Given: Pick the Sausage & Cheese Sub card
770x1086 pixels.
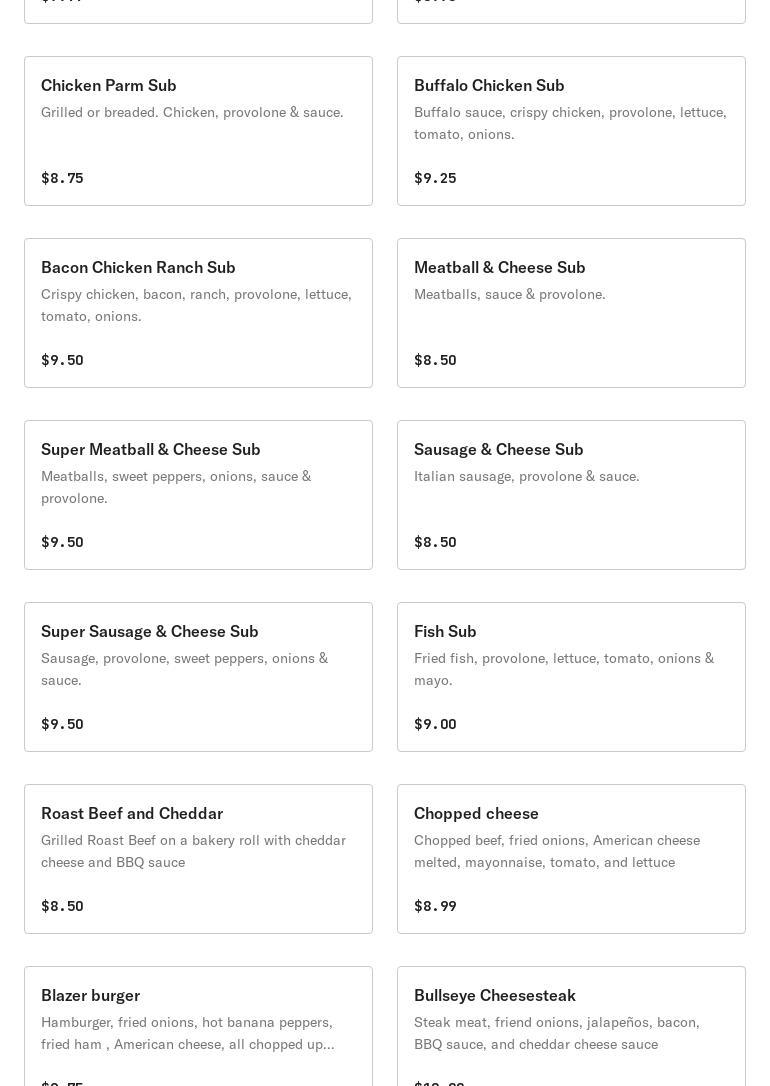Looking at the screenshot, I should click(x=571, y=495).
